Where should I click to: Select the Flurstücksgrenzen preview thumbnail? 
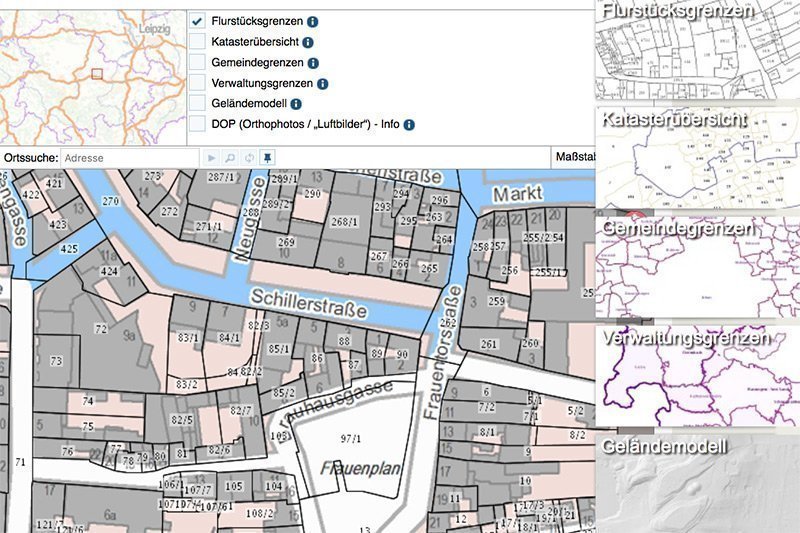(x=697, y=50)
